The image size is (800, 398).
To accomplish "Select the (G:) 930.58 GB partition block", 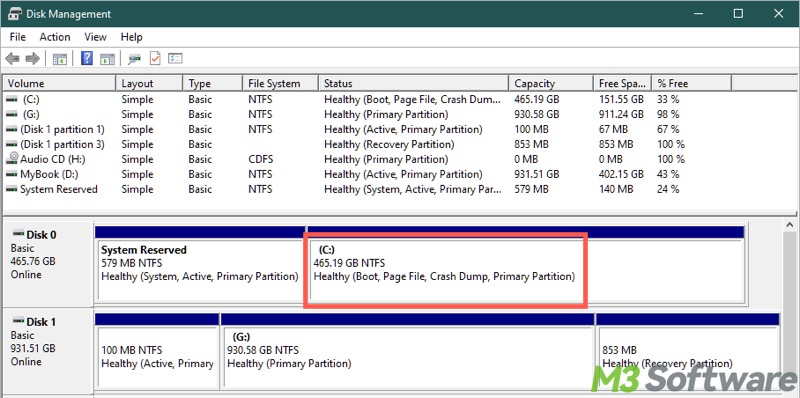I will 407,351.
